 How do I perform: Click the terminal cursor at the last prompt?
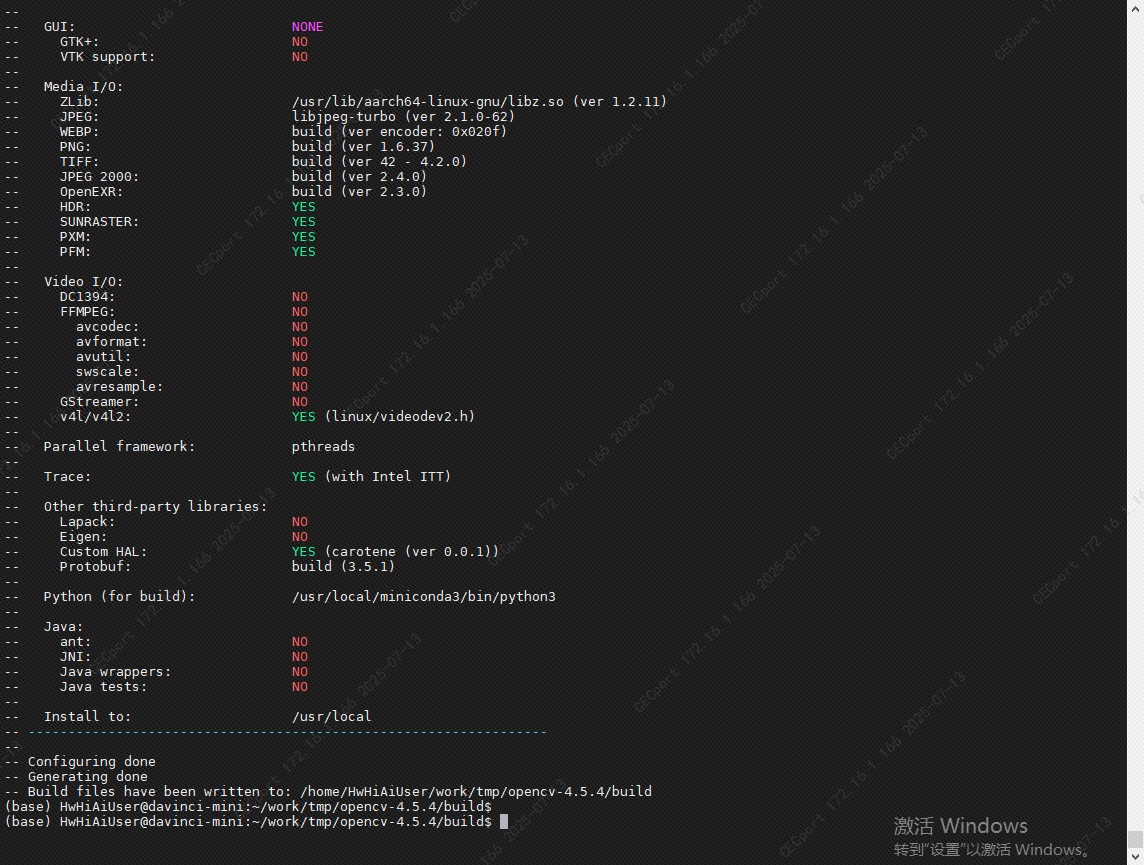pos(503,822)
